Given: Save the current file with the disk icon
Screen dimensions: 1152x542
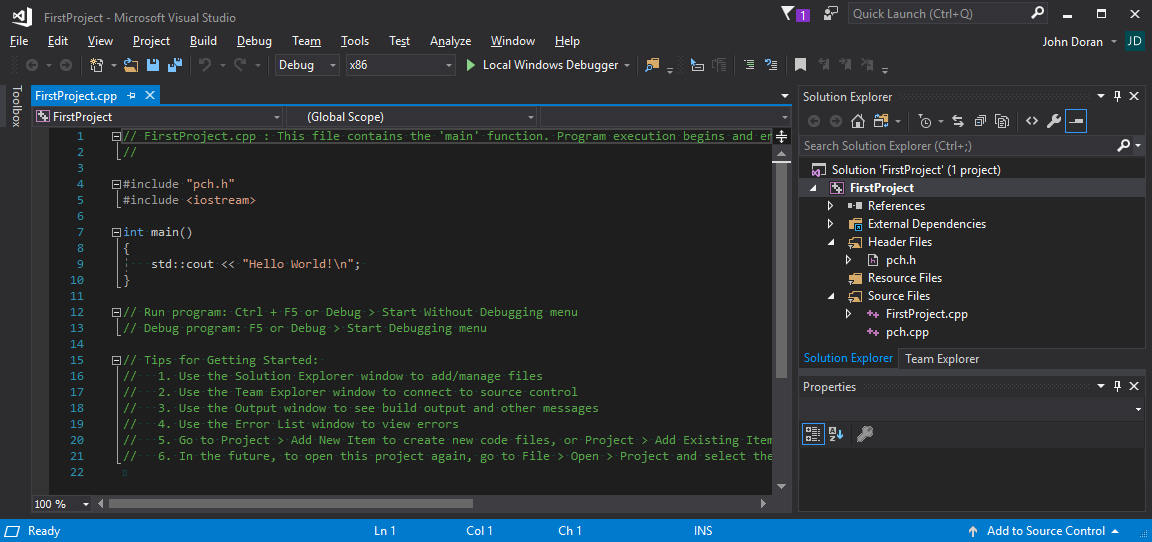Looking at the screenshot, I should (153, 65).
